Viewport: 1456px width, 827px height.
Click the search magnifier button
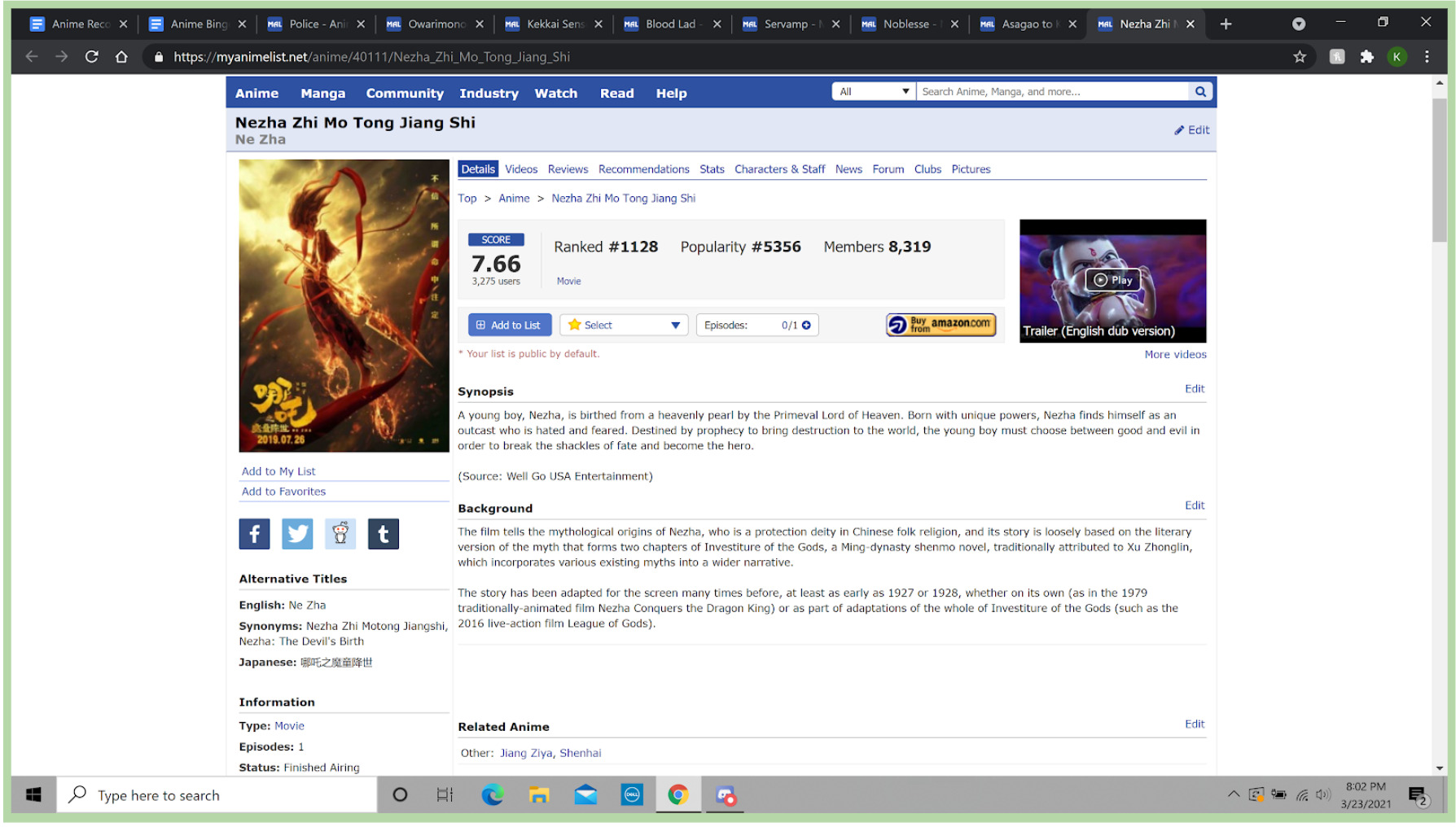[x=1200, y=92]
